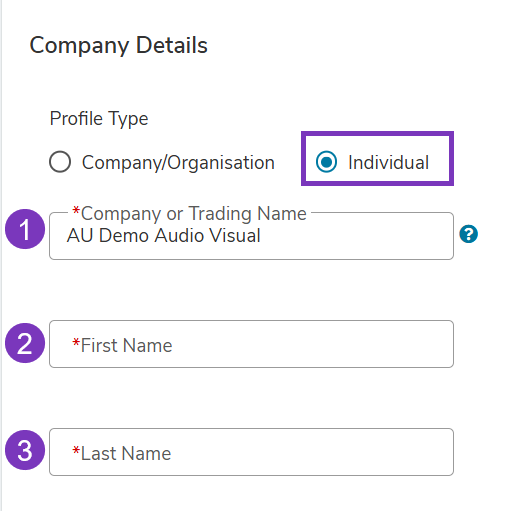Choose the Individual label text
Image resolution: width=510 pixels, height=511 pixels.
[x=388, y=163]
